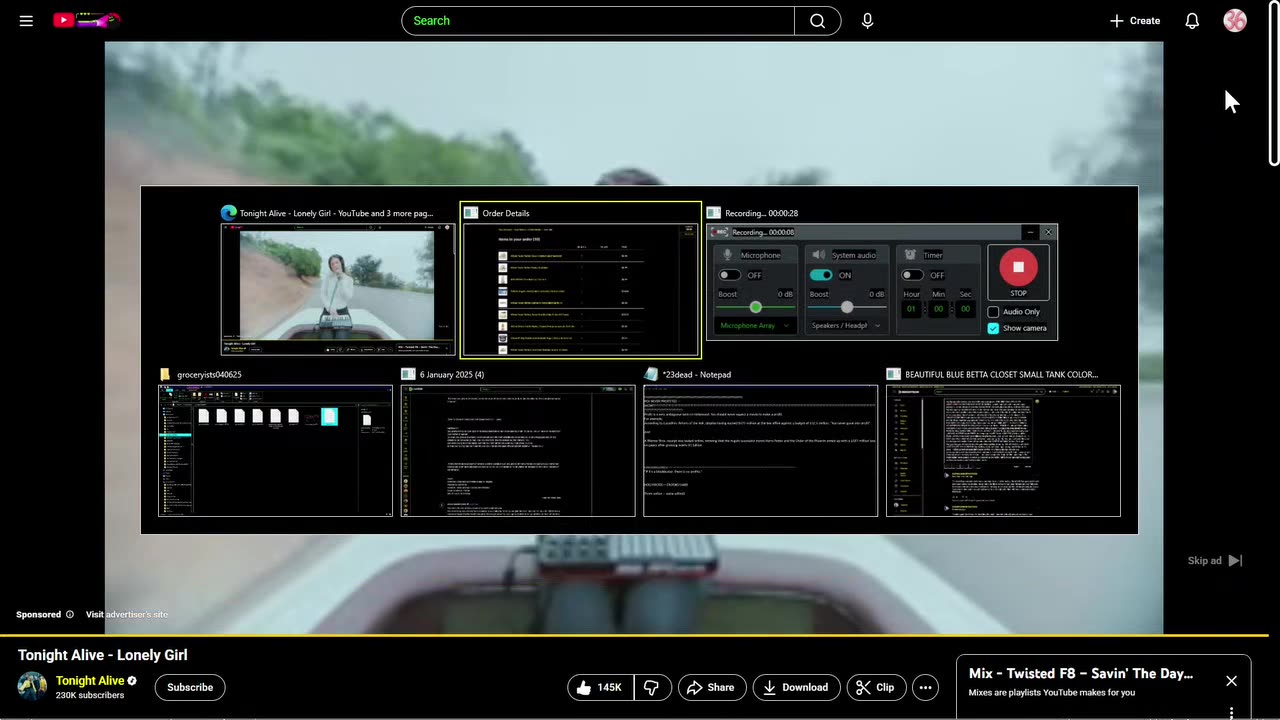
Task: Click the System audio speaker icon
Action: point(819,255)
